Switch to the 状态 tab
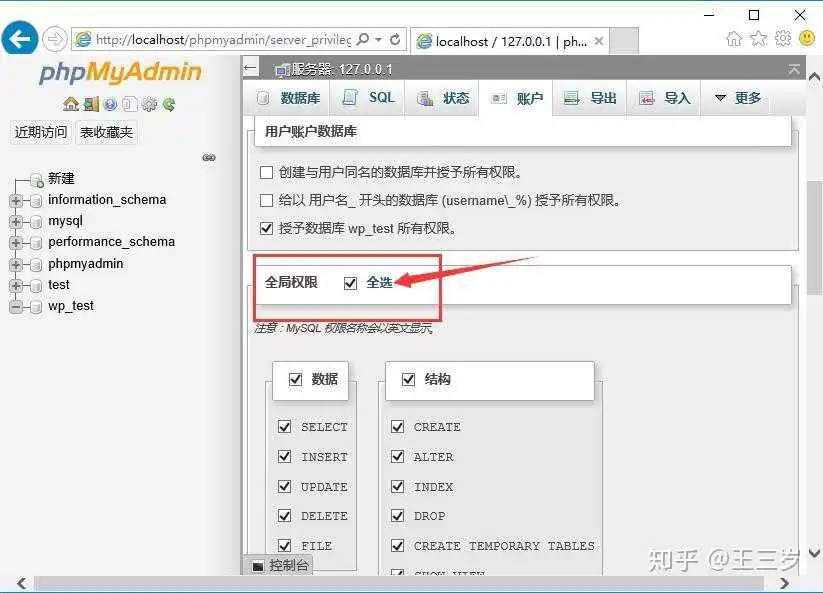The width and height of the screenshot is (823, 593). pos(442,98)
